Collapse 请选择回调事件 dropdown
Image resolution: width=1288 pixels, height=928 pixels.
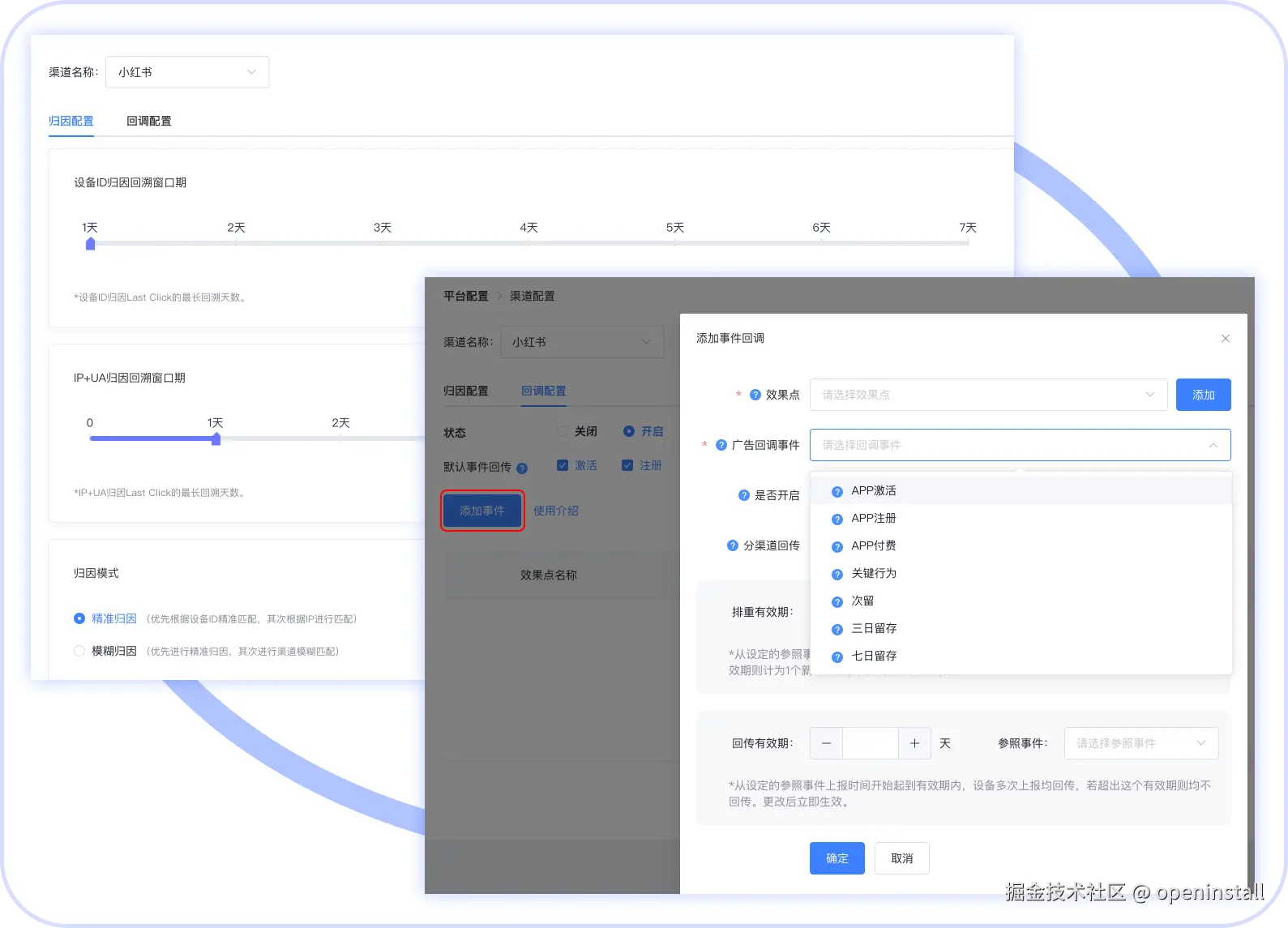(1021, 445)
